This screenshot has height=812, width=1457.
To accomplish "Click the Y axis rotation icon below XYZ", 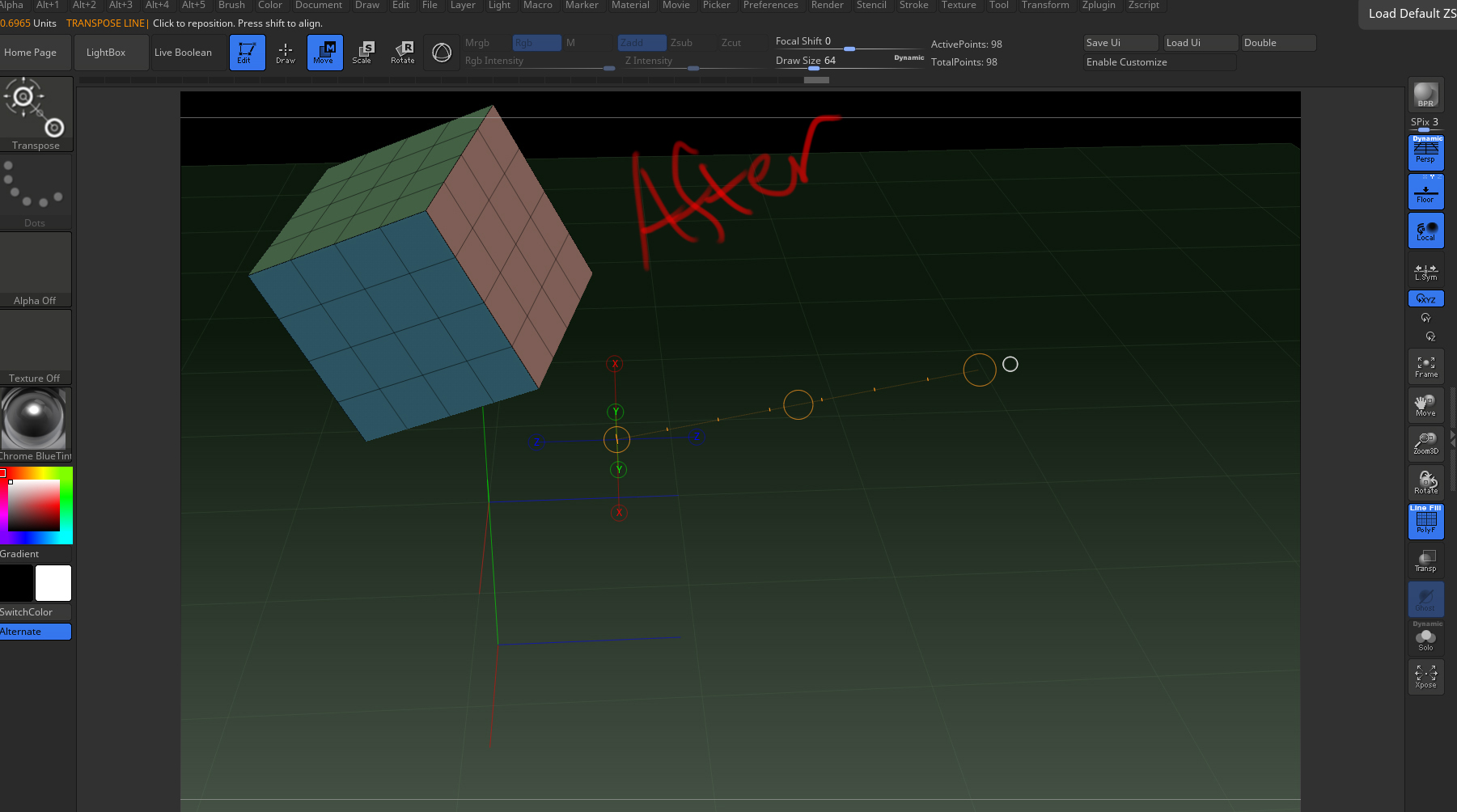I will tap(1425, 318).
